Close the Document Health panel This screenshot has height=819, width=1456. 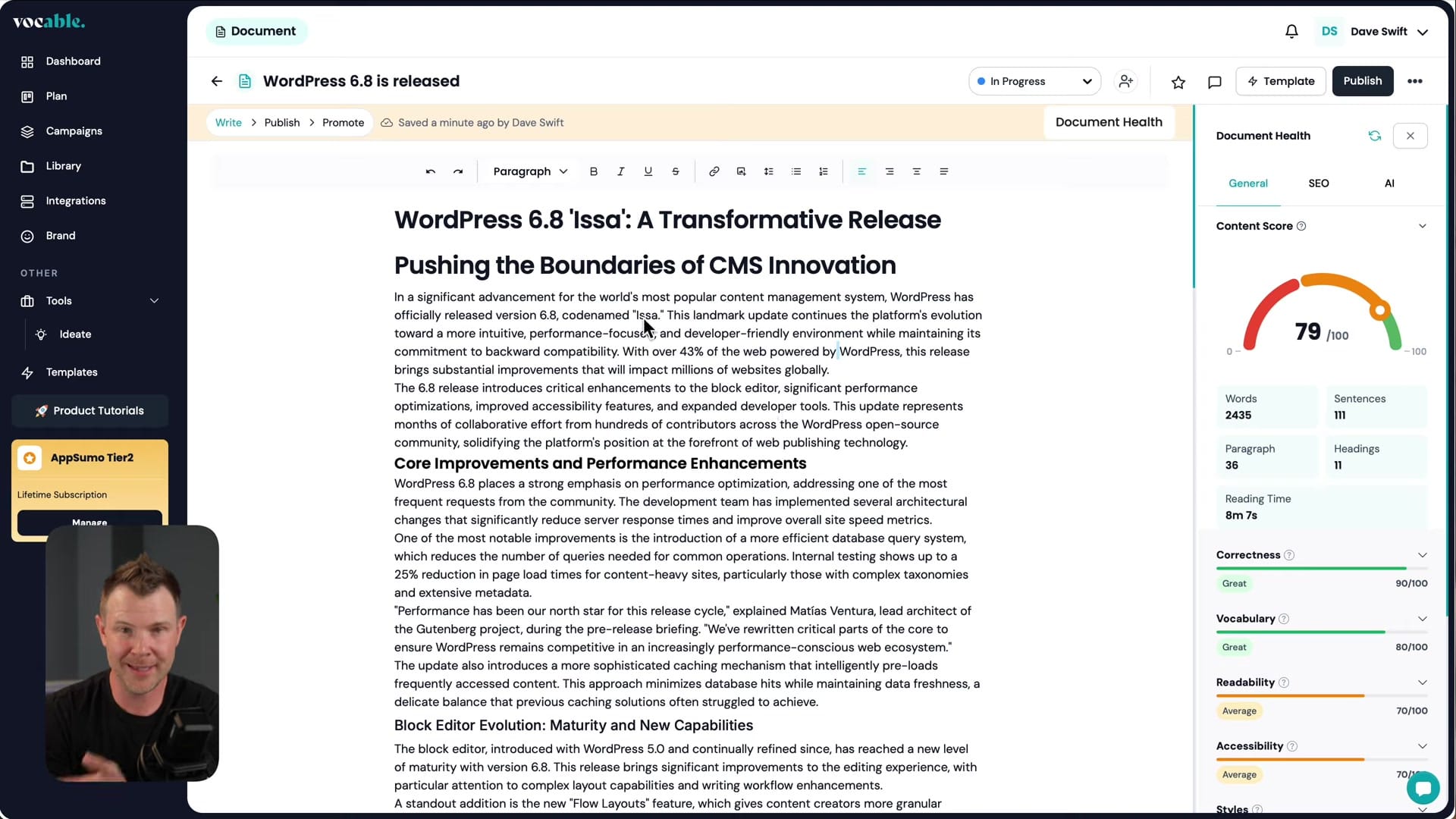click(x=1410, y=136)
